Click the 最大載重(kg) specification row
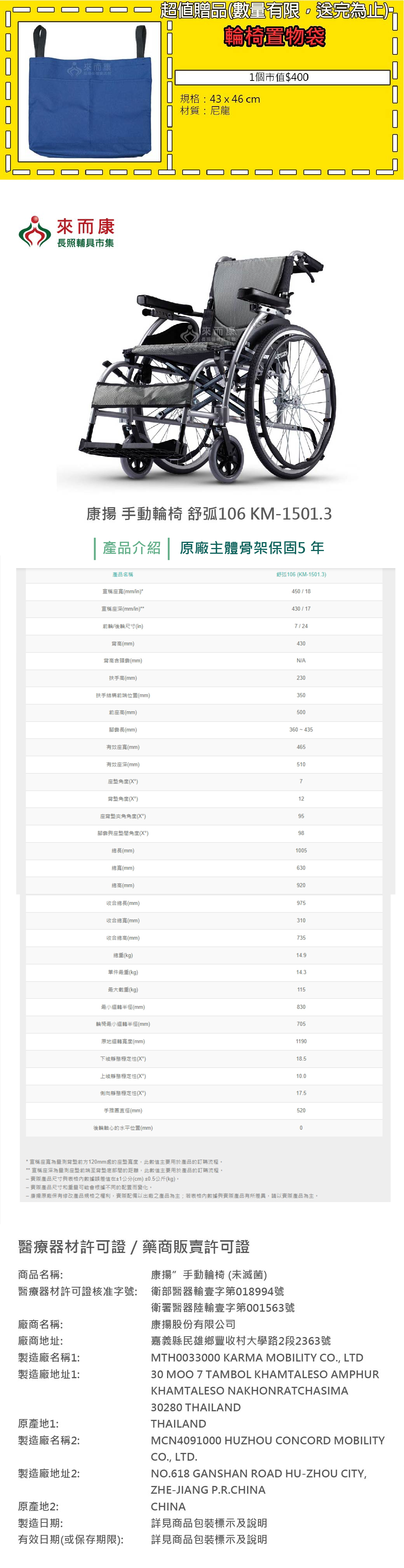 point(204,990)
